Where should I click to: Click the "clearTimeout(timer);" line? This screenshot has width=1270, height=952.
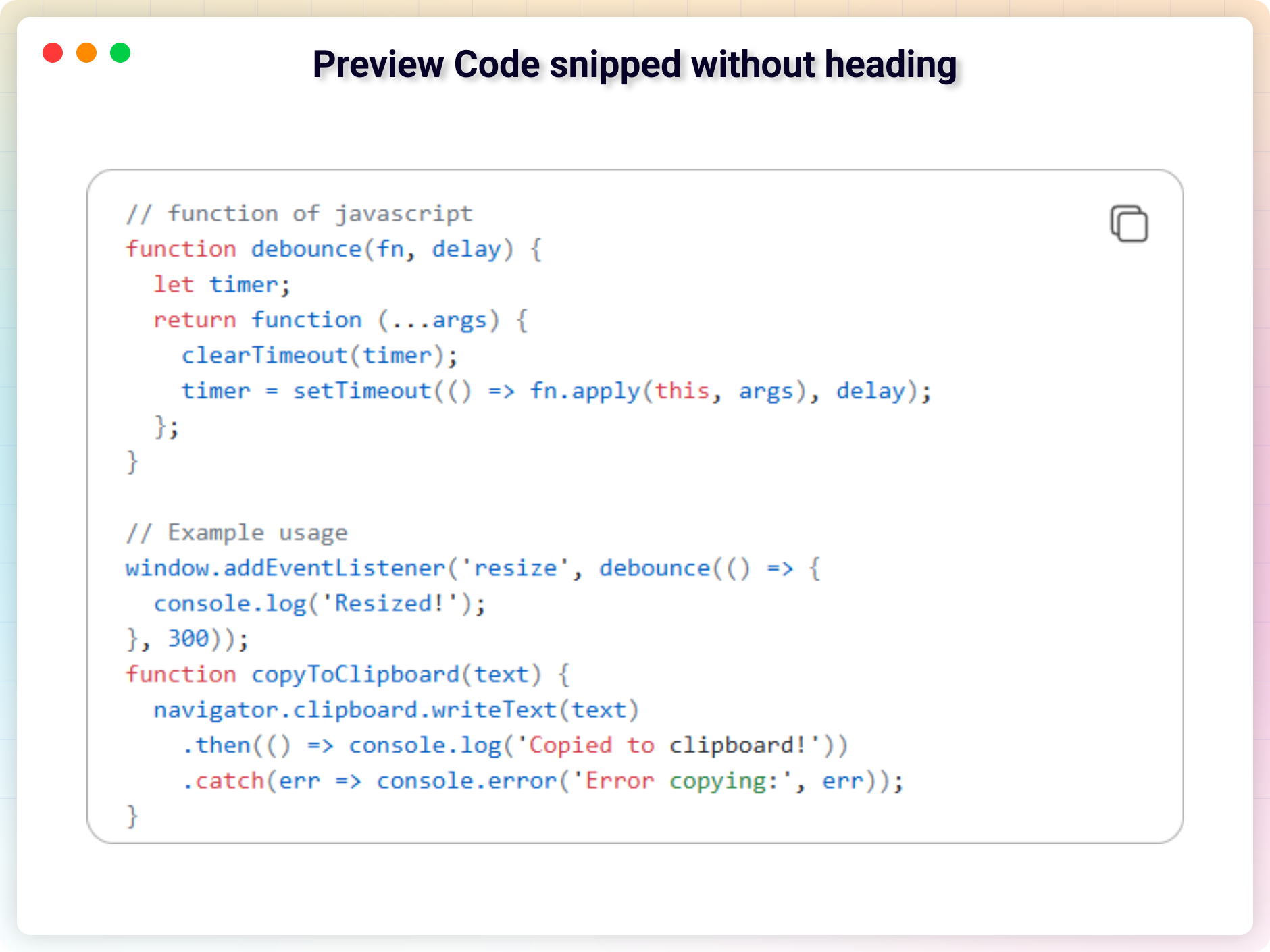tap(319, 356)
